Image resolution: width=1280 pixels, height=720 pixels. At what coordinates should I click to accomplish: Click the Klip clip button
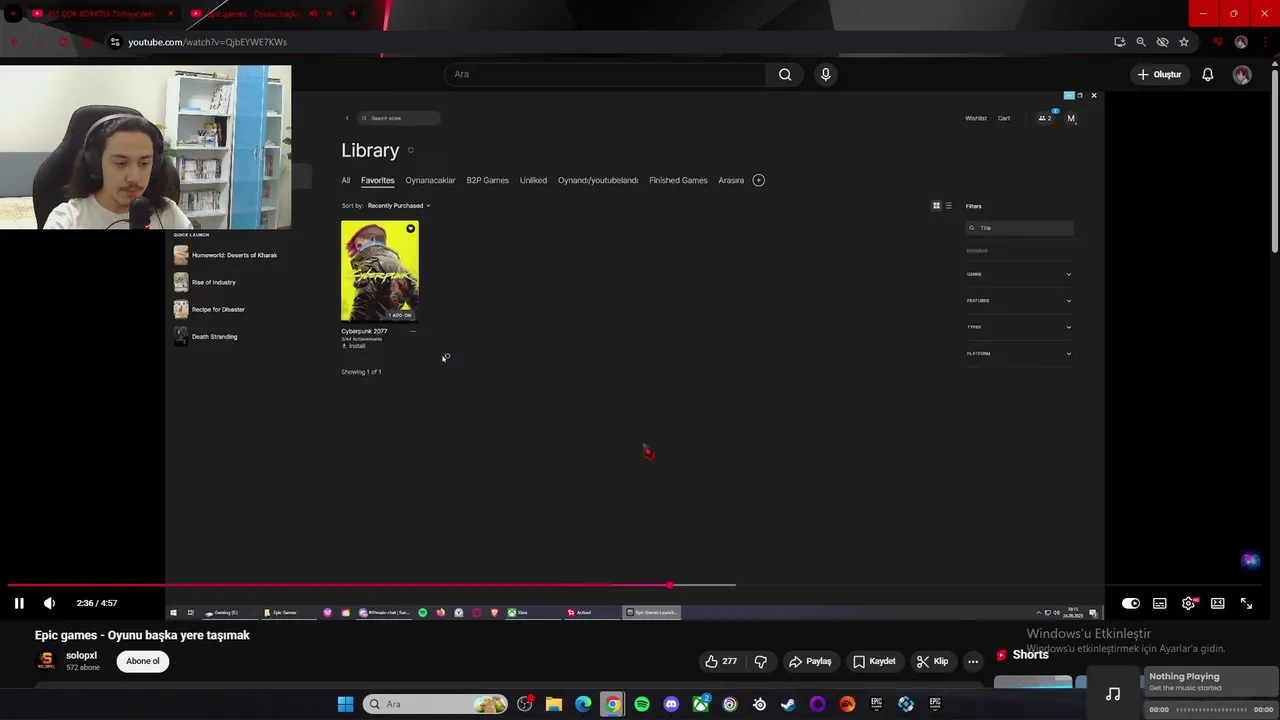[x=932, y=661]
